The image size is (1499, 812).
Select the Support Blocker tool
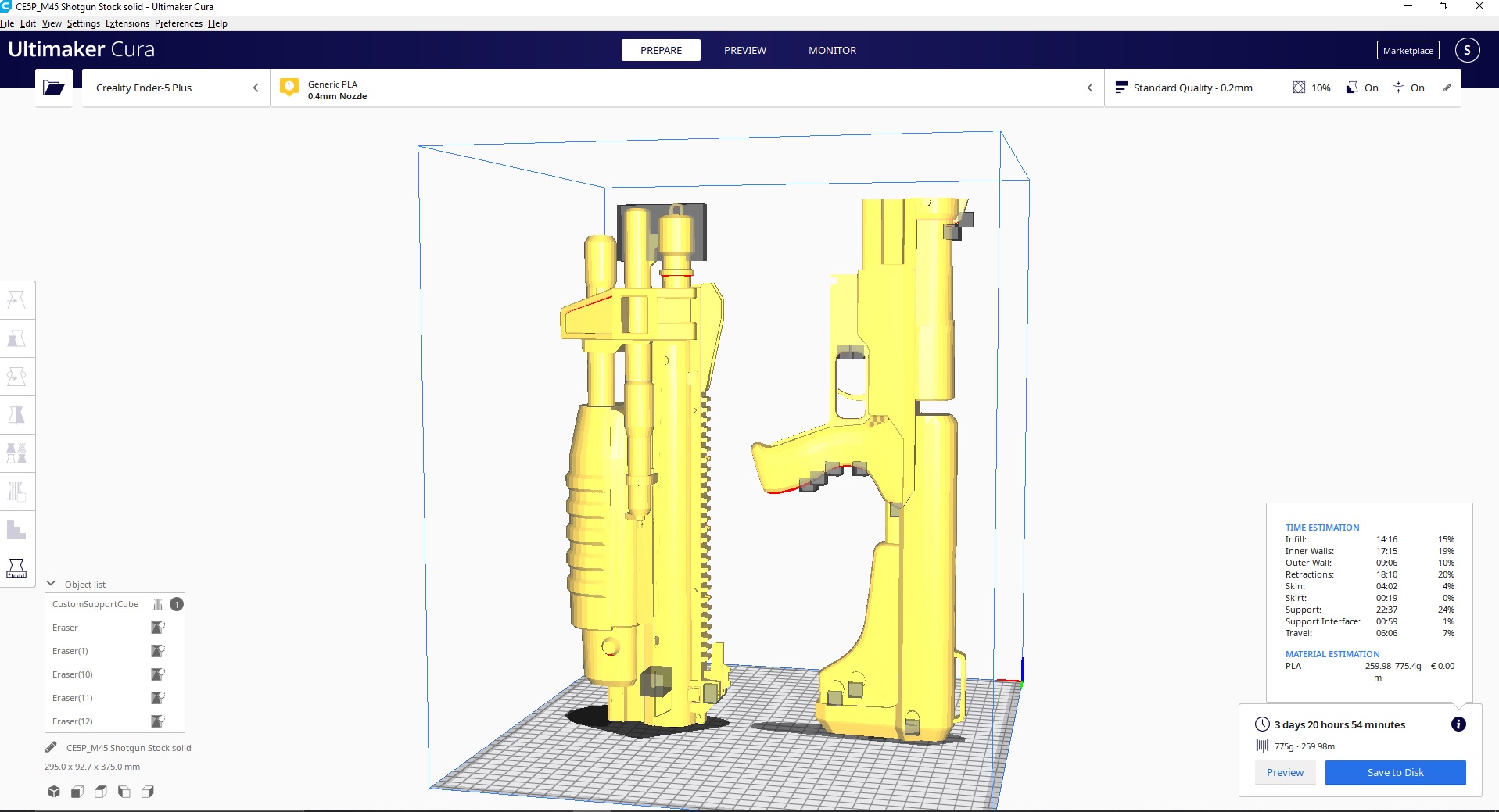pos(16,492)
